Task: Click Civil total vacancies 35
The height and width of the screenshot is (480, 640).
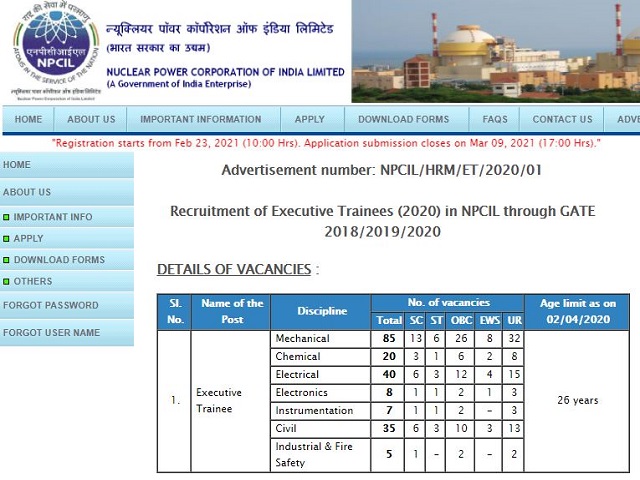Action: pyautogui.click(x=389, y=428)
